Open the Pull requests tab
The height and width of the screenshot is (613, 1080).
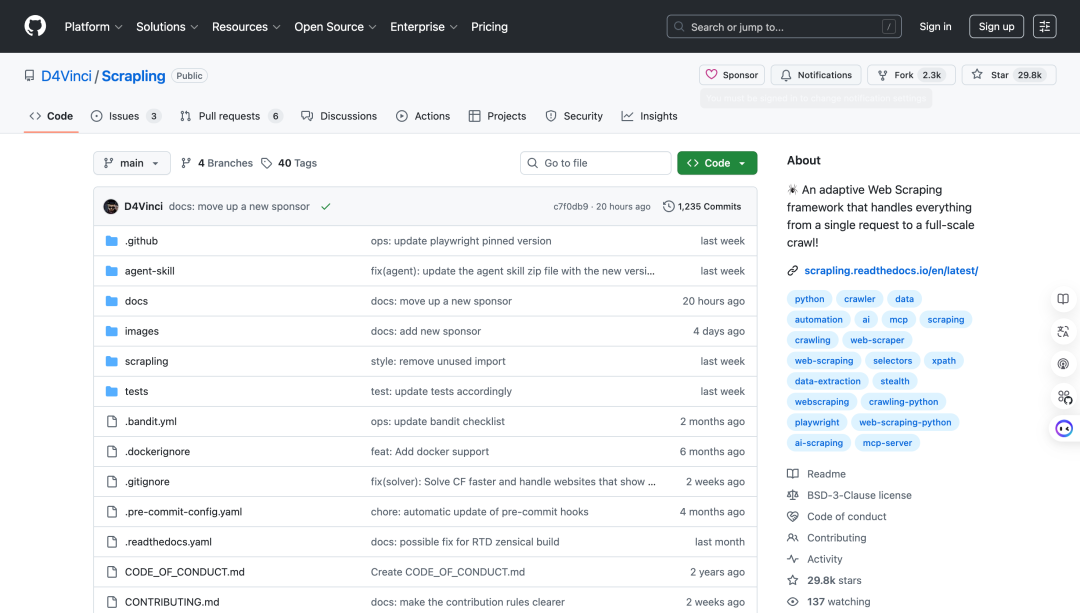pyautogui.click(x=231, y=116)
